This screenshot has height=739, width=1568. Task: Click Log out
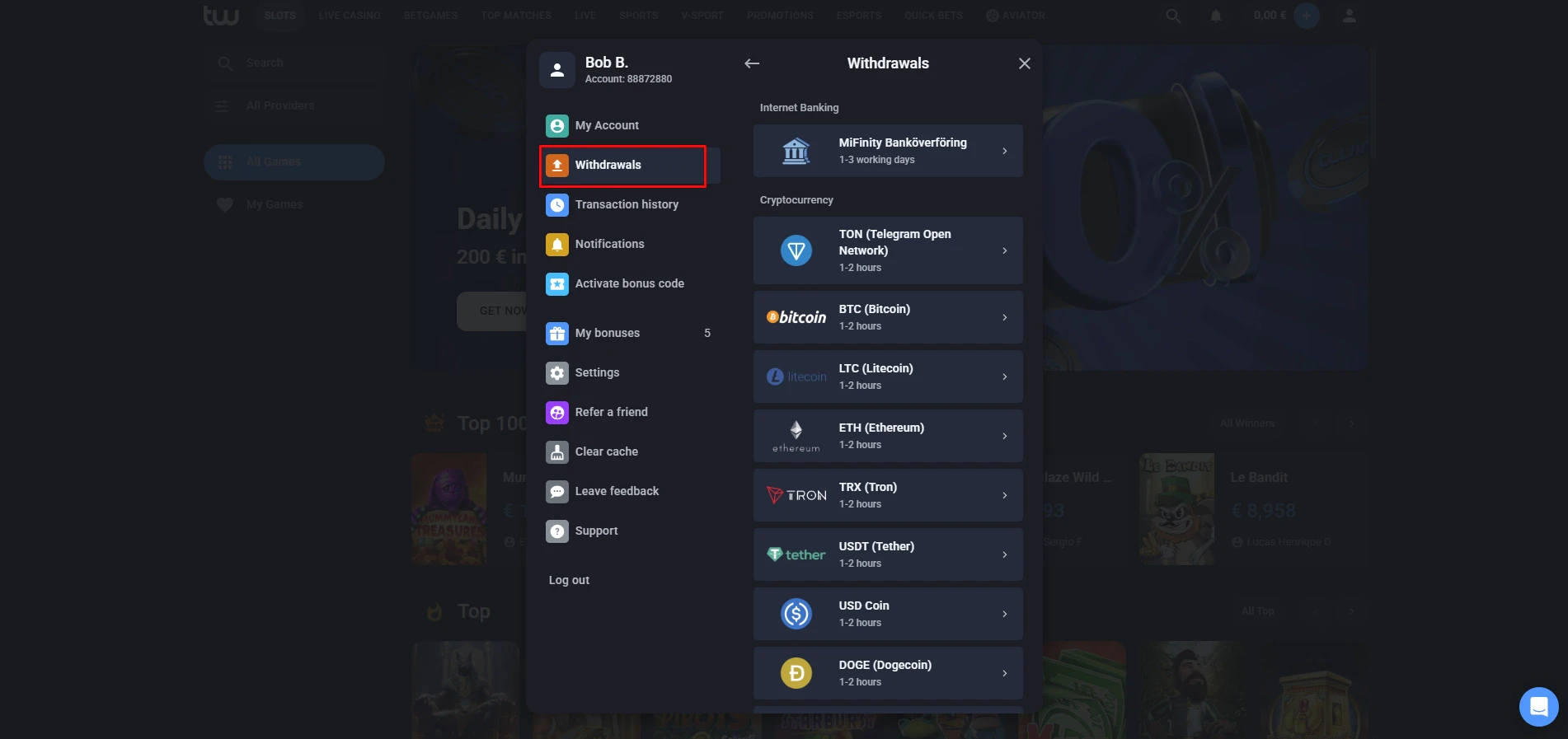(x=569, y=581)
